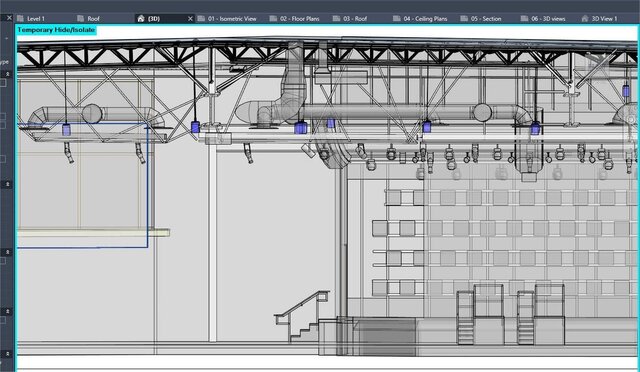Click the Temporary Hide/Isolate label
Viewport: 640px width, 372px height.
click(56, 30)
